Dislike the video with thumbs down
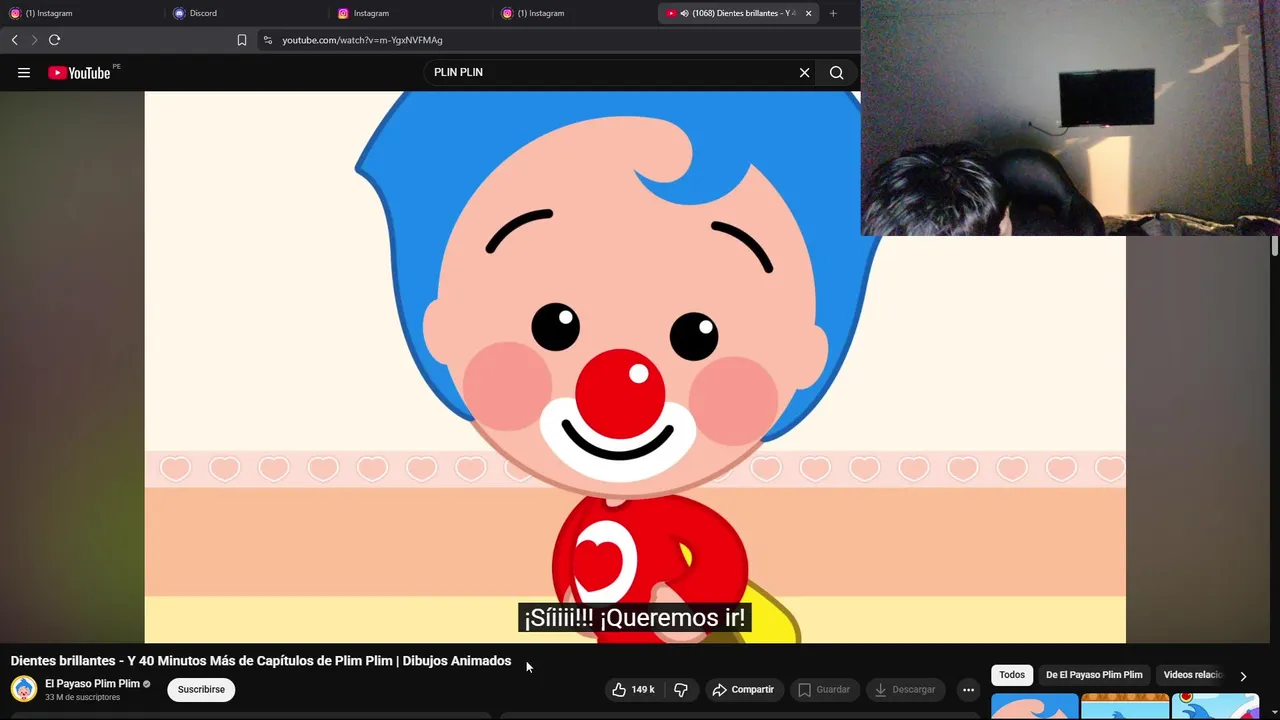 680,690
